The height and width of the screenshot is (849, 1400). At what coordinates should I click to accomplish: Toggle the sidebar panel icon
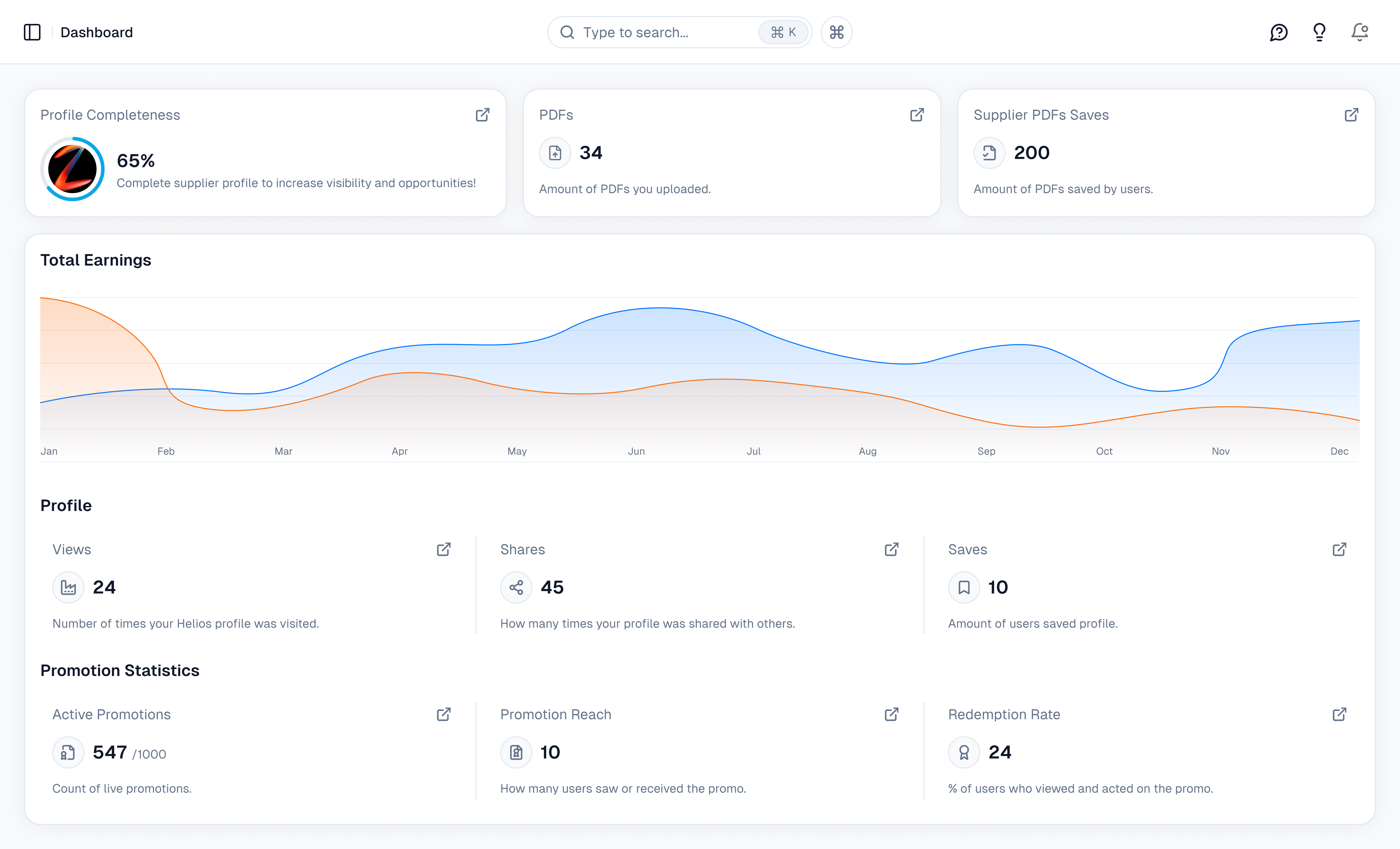click(x=32, y=32)
